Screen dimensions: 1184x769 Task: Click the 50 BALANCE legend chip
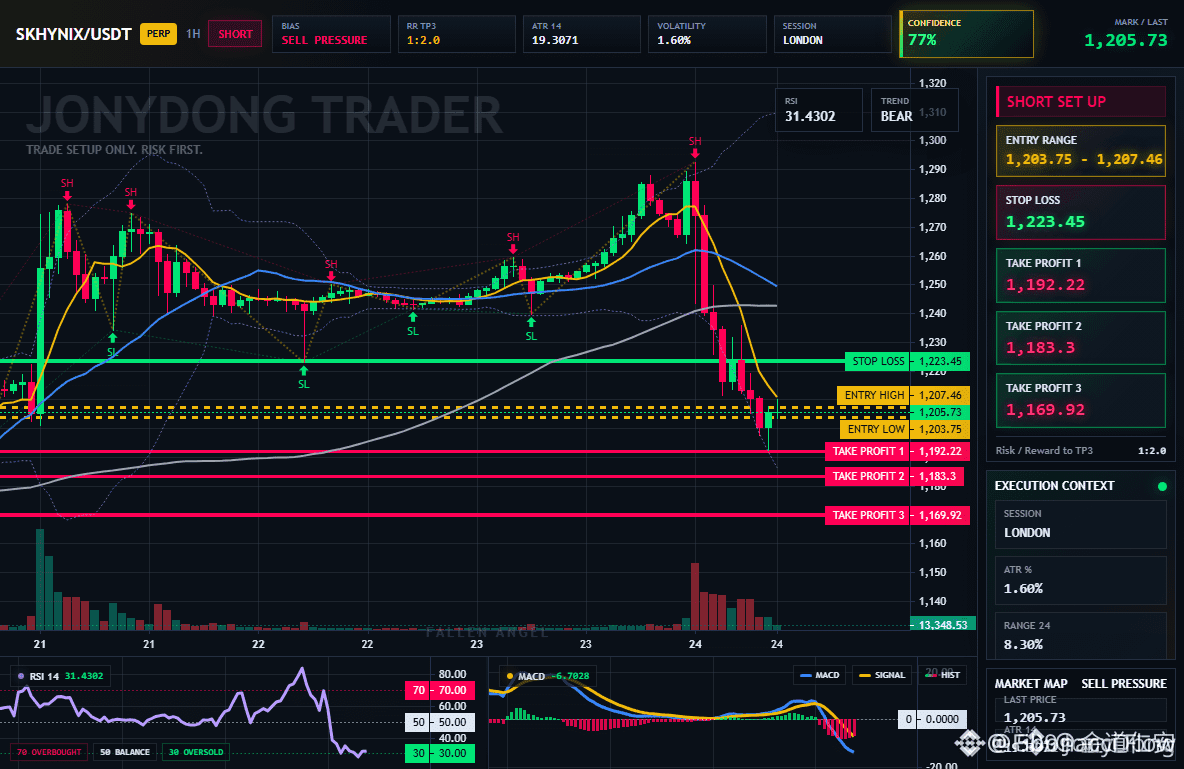click(125, 752)
